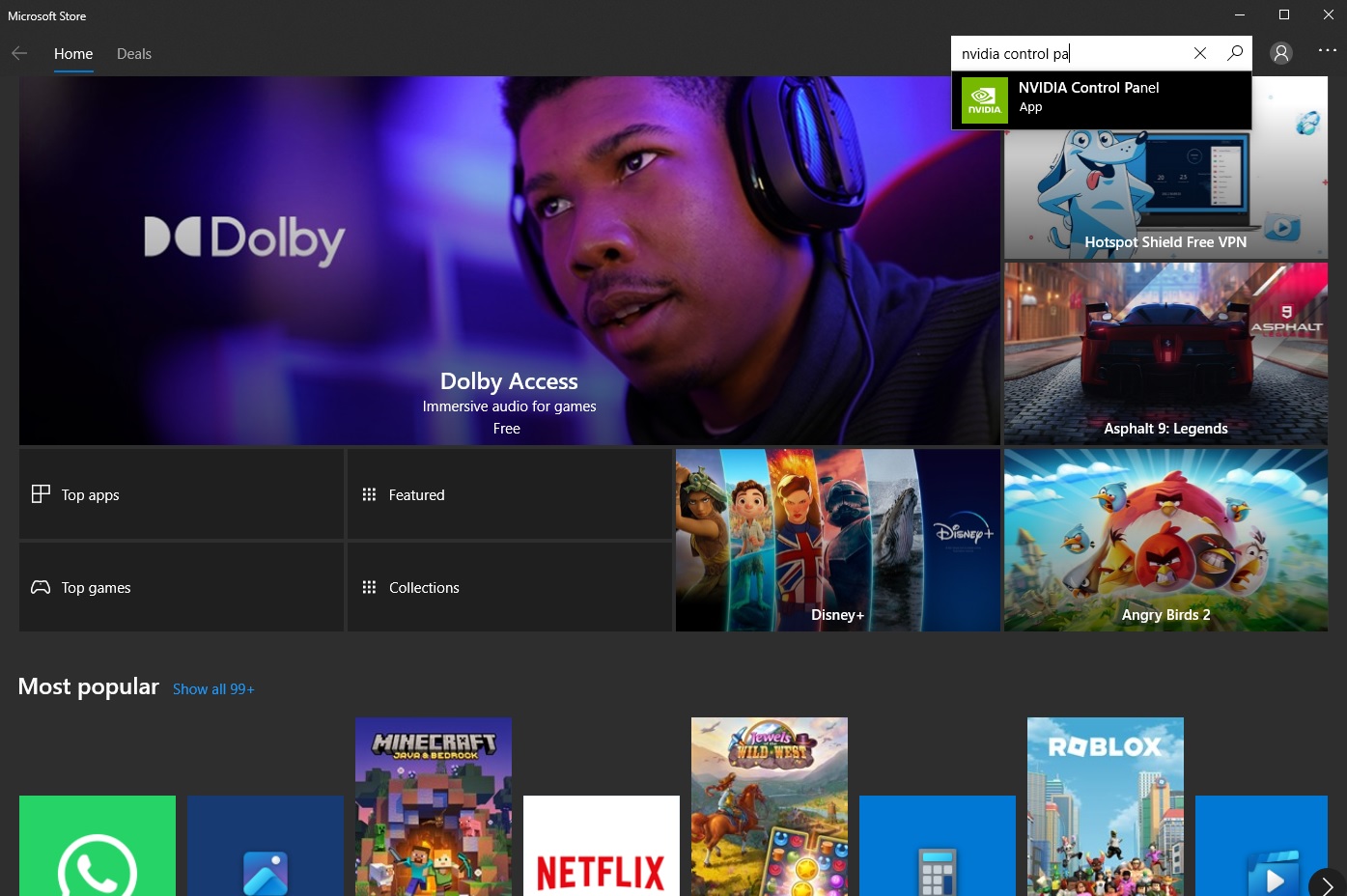The height and width of the screenshot is (896, 1347).
Task: Open the Dolby Access hero banner
Action: tap(510, 261)
